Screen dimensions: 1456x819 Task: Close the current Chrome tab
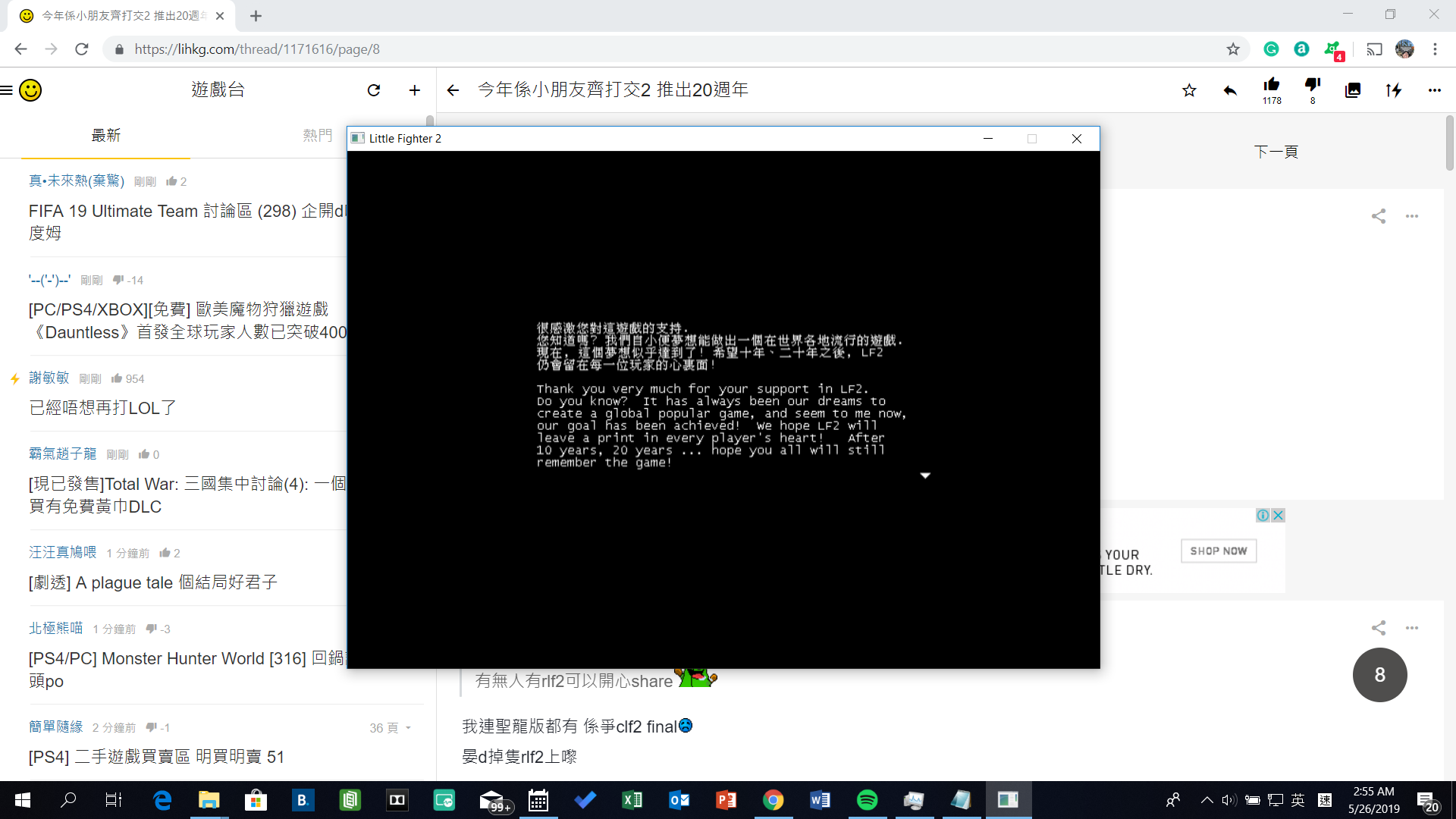pos(220,16)
